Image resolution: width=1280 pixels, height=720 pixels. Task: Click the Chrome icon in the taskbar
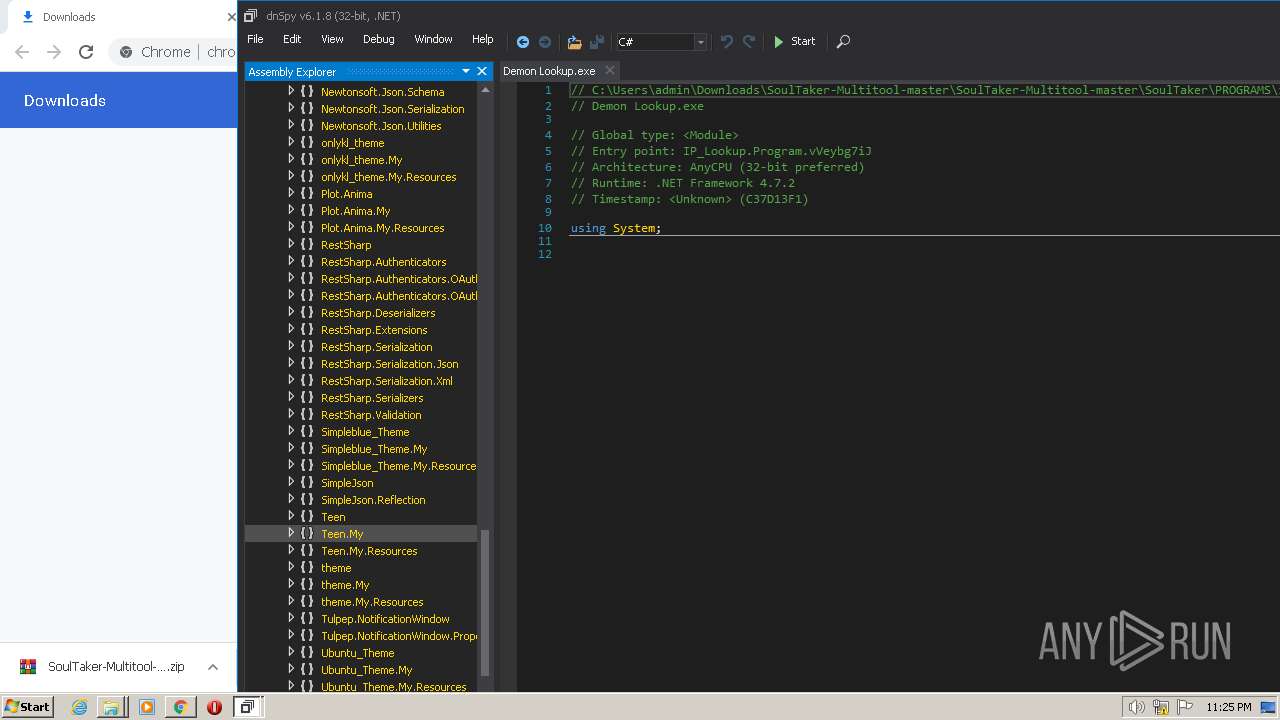[x=180, y=707]
